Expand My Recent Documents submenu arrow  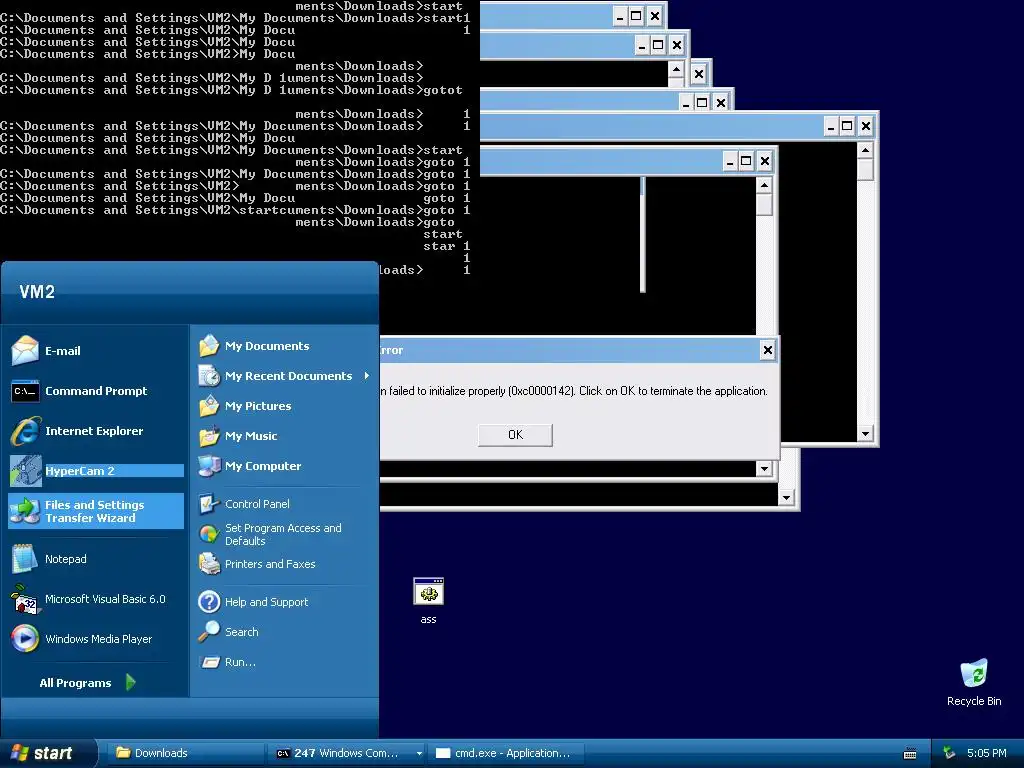point(366,376)
